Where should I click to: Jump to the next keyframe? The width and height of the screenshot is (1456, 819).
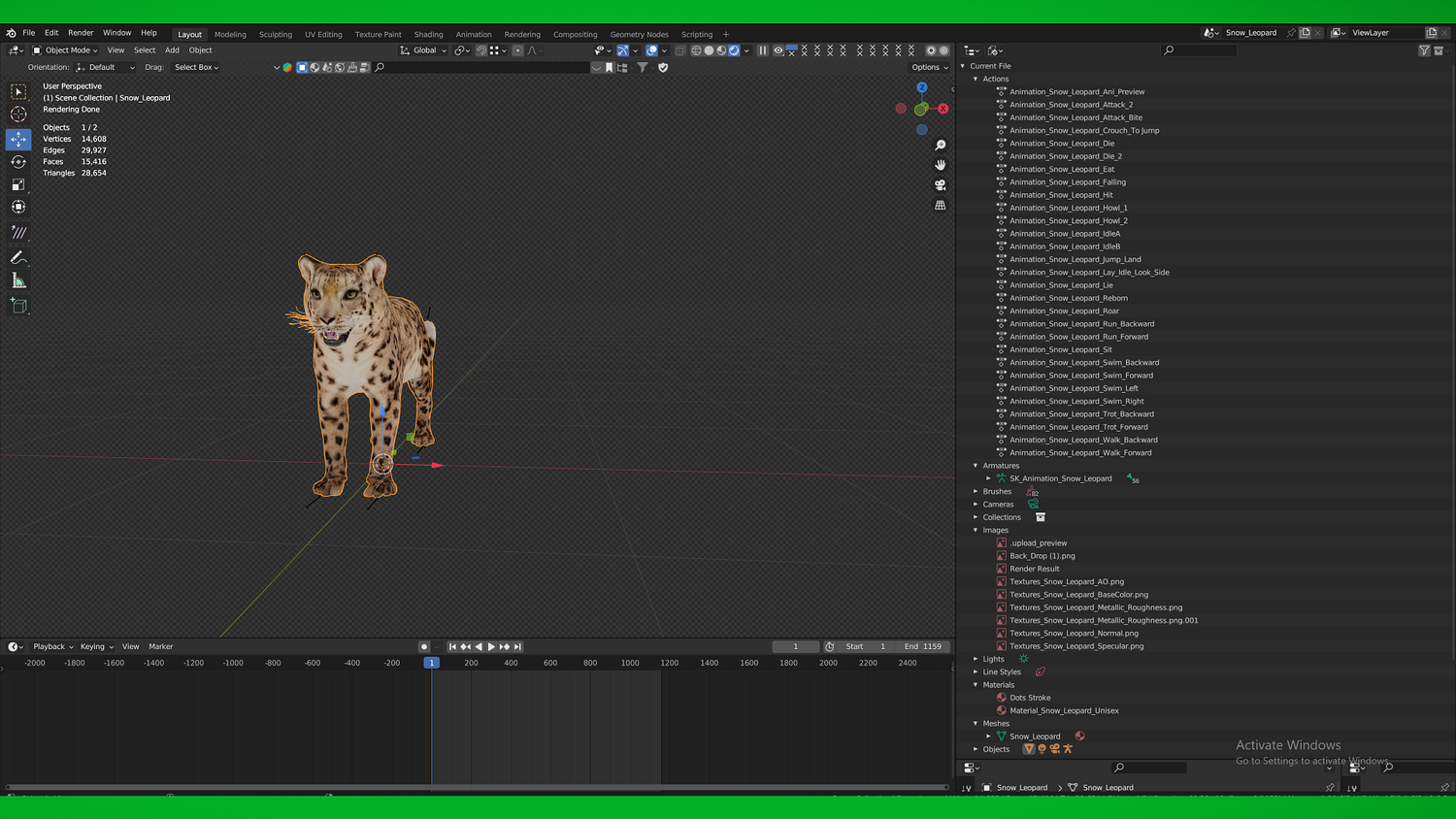click(505, 647)
